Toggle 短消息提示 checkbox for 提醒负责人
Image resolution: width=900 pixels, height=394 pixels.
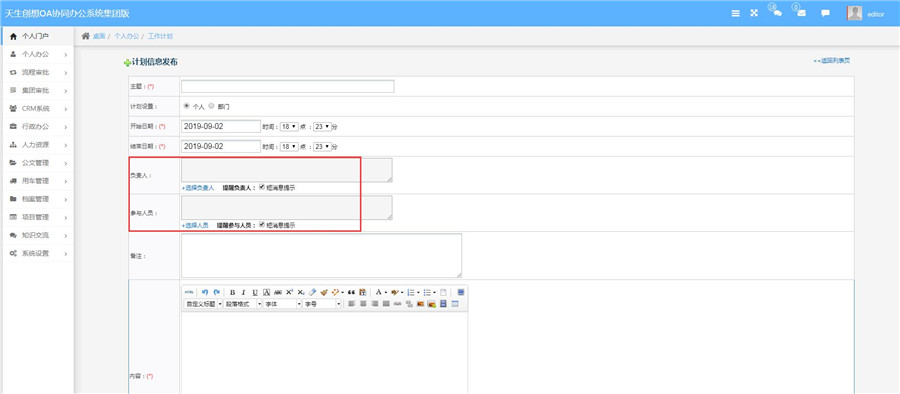point(262,187)
